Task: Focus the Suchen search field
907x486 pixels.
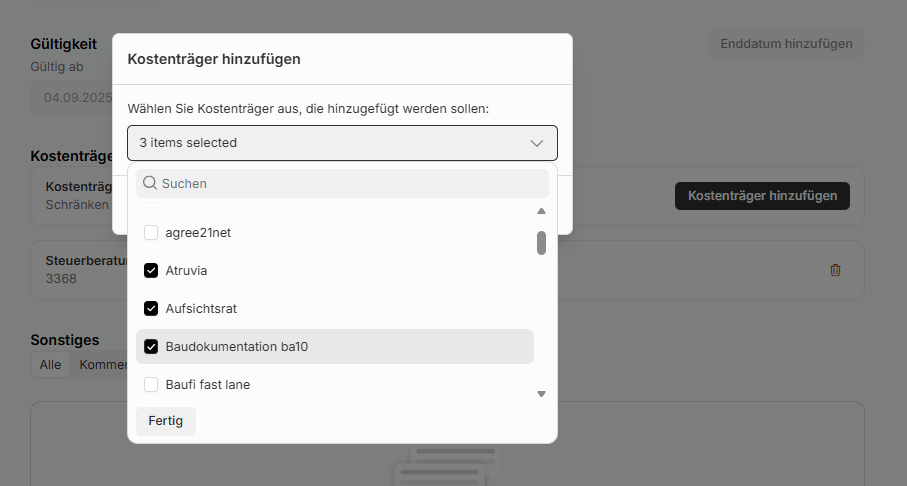Action: (350, 184)
